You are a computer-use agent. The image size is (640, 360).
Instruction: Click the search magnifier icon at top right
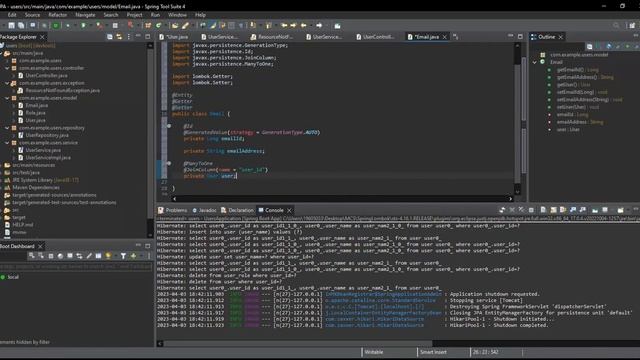[x=616, y=26]
